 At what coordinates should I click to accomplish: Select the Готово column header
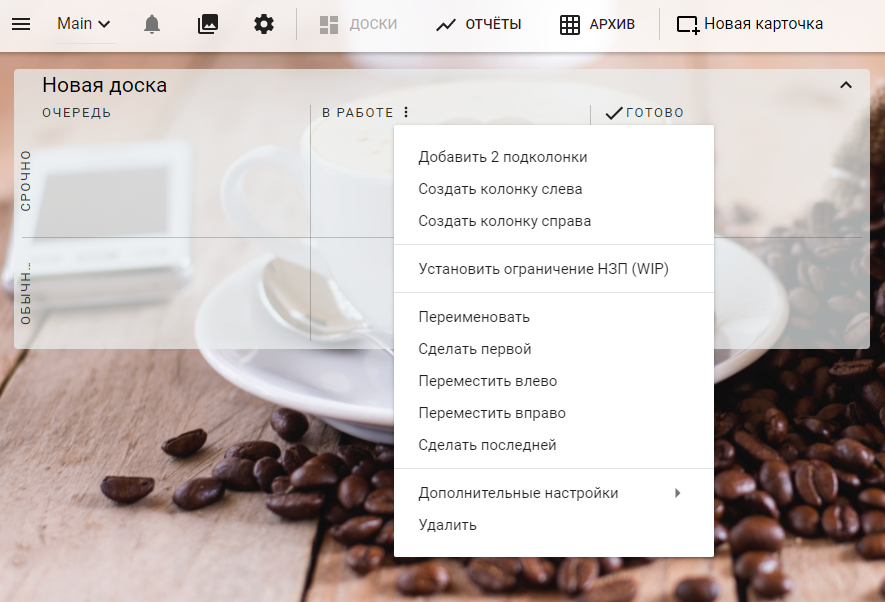[x=655, y=113]
